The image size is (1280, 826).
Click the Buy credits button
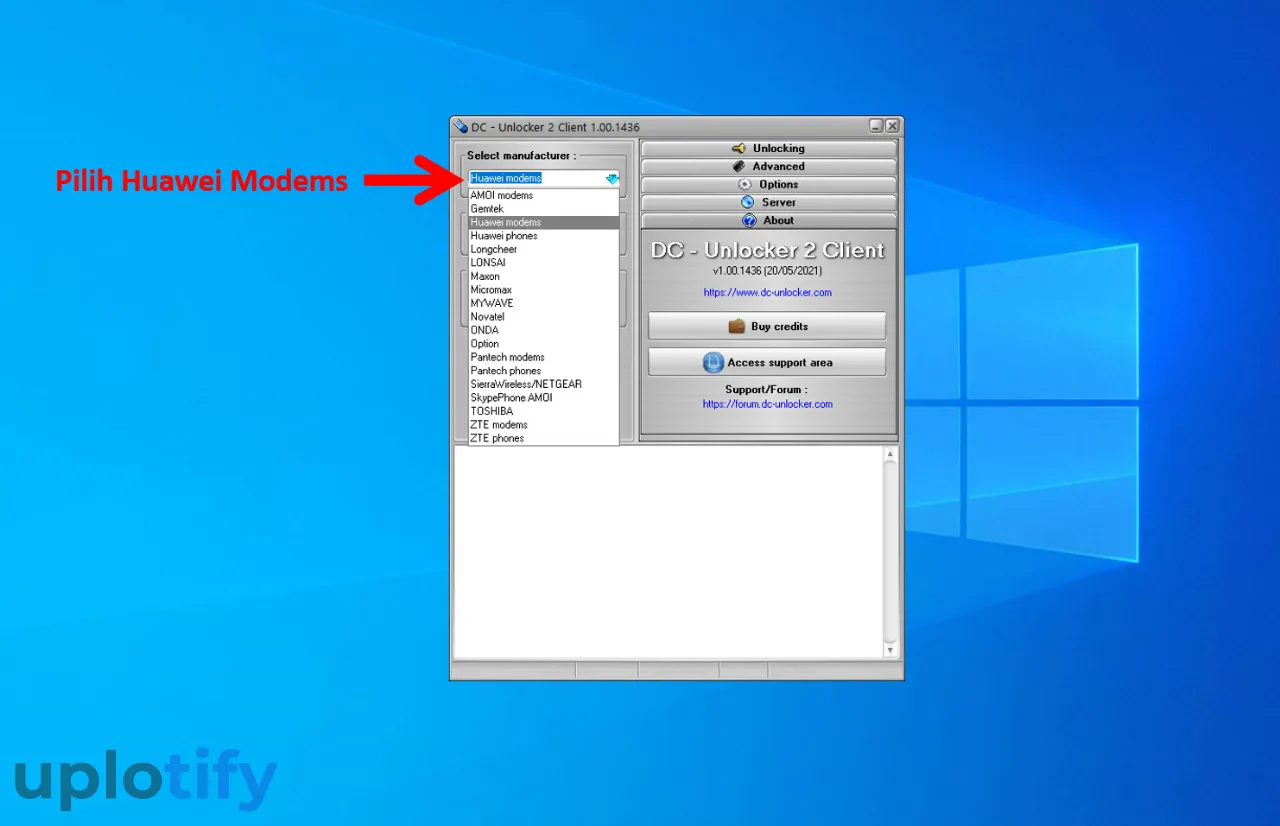(x=767, y=326)
